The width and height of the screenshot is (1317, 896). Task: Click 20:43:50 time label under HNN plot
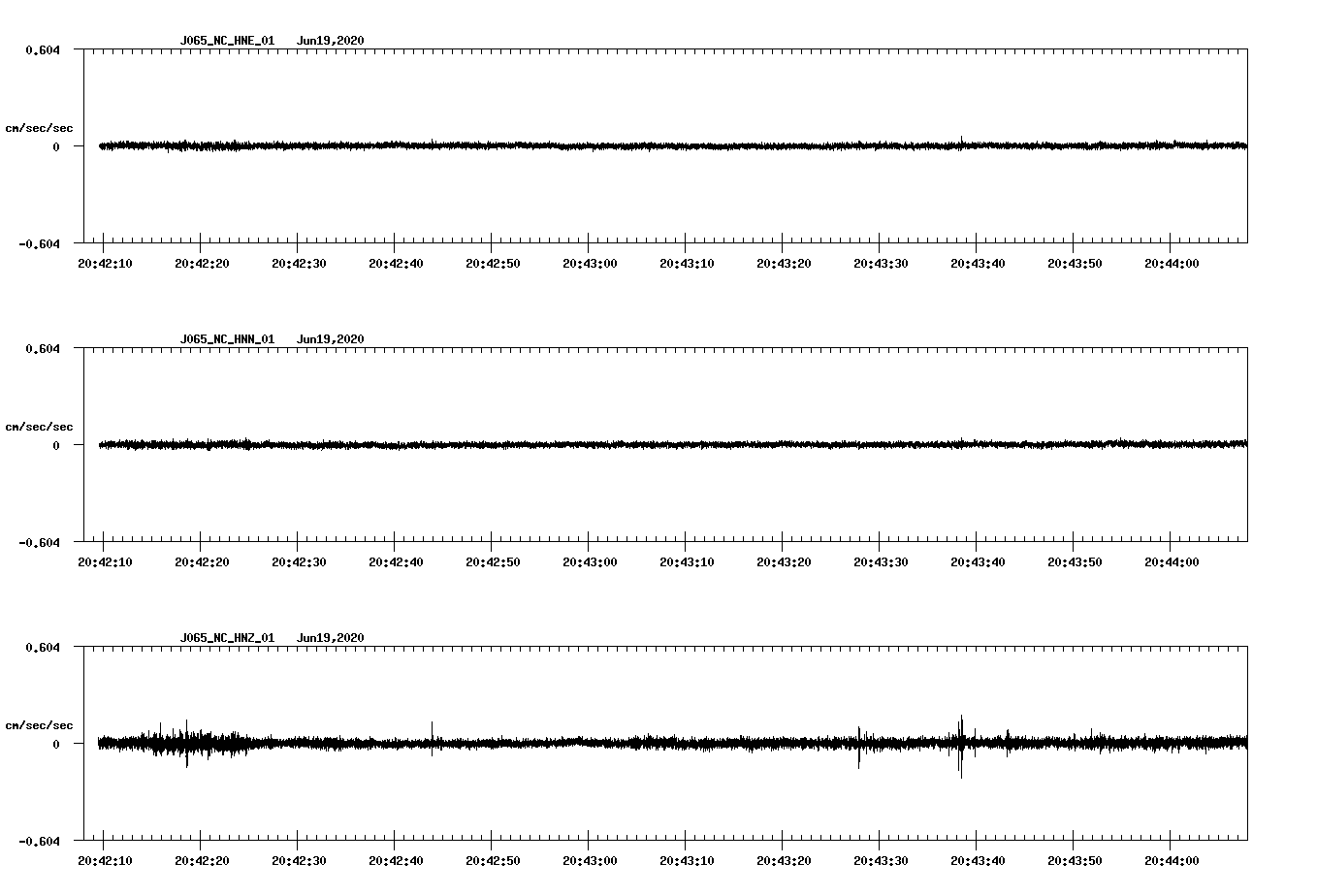1075,562
